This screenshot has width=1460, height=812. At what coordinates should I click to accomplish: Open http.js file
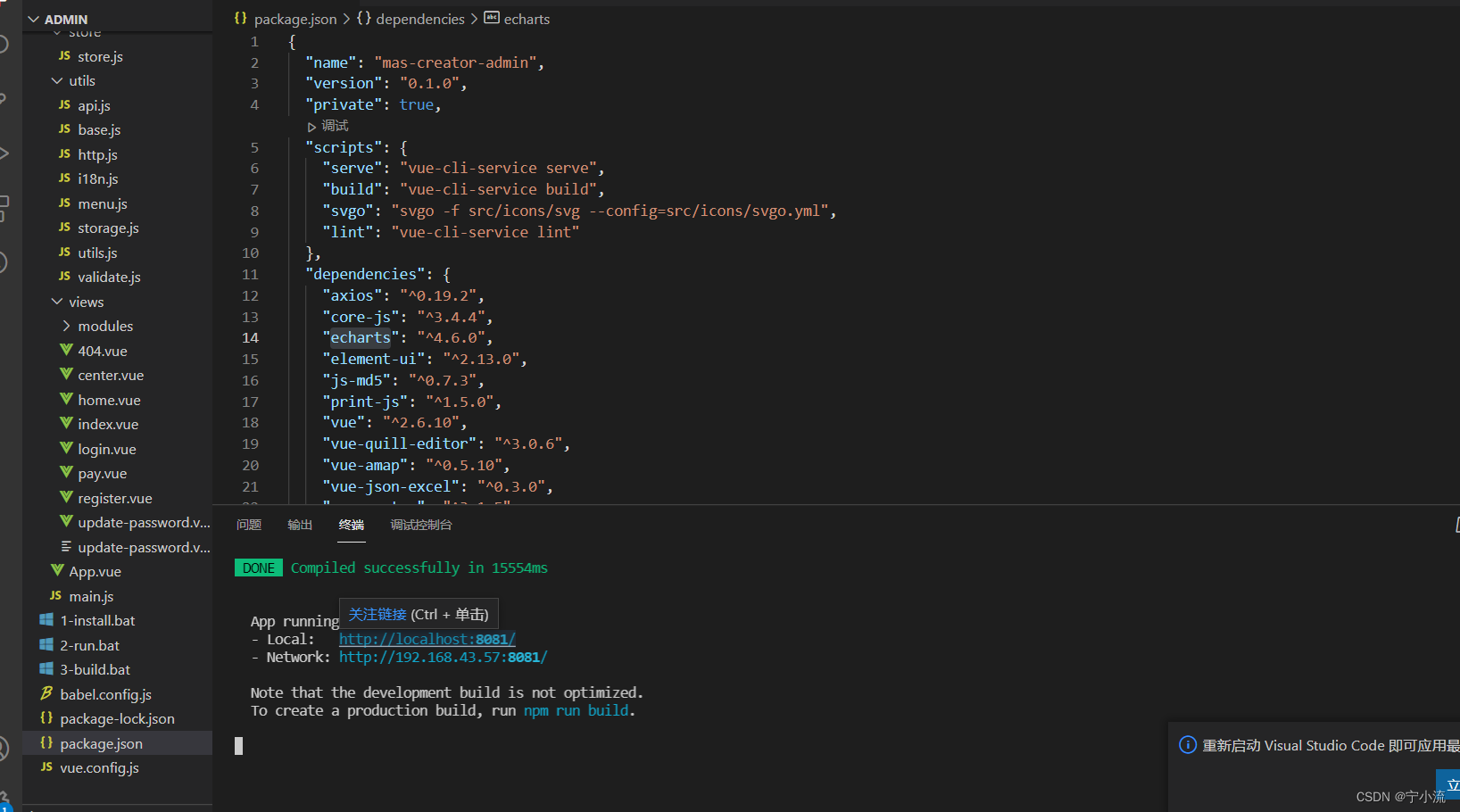[97, 154]
